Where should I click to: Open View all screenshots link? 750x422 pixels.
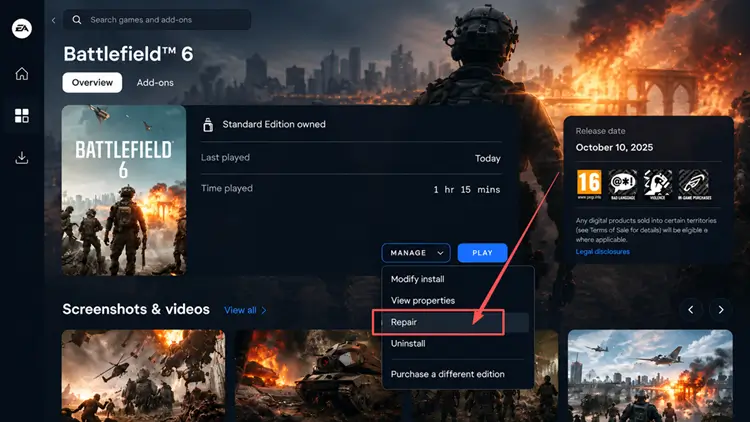245,310
